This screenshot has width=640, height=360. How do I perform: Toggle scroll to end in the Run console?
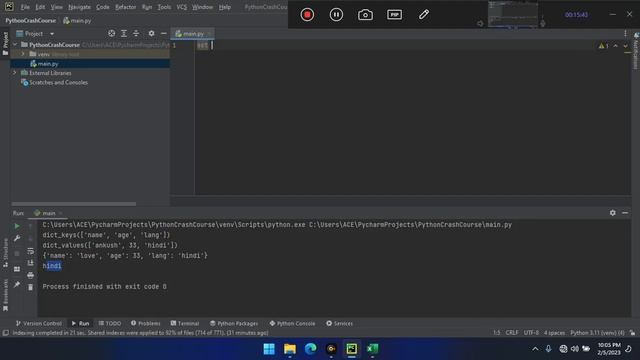pyautogui.click(x=31, y=263)
